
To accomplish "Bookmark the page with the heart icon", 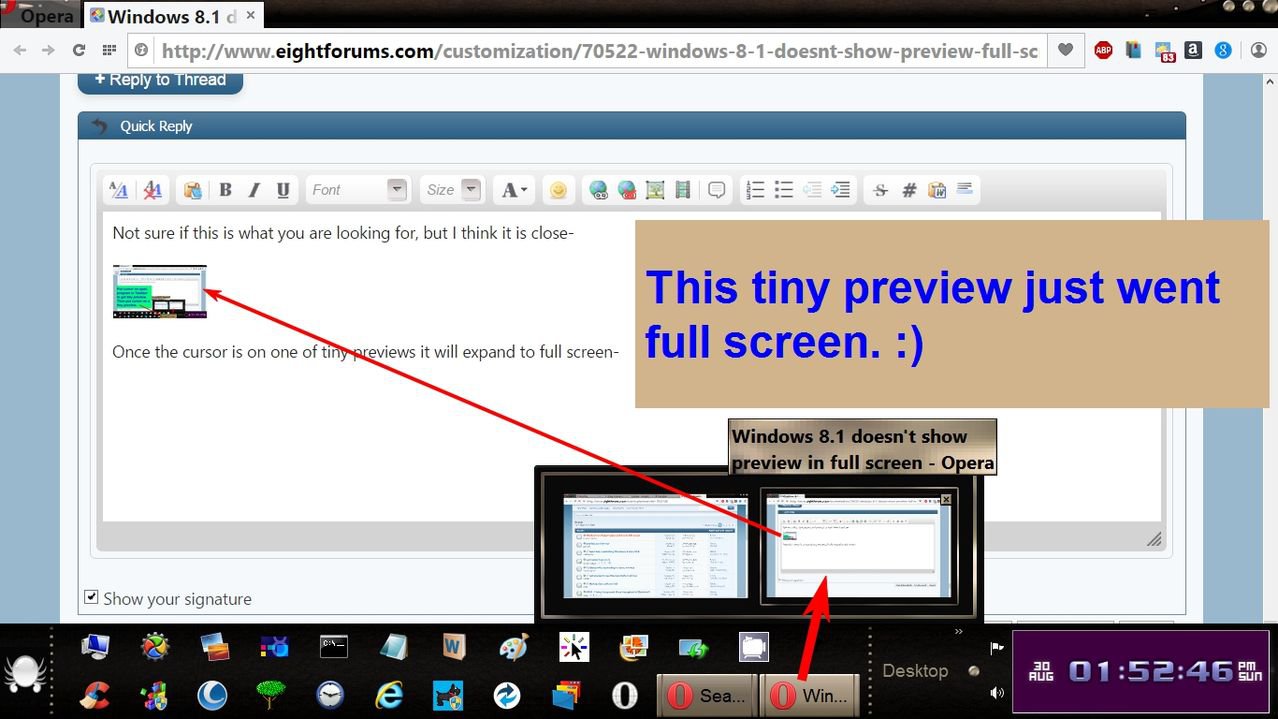I will click(1066, 50).
